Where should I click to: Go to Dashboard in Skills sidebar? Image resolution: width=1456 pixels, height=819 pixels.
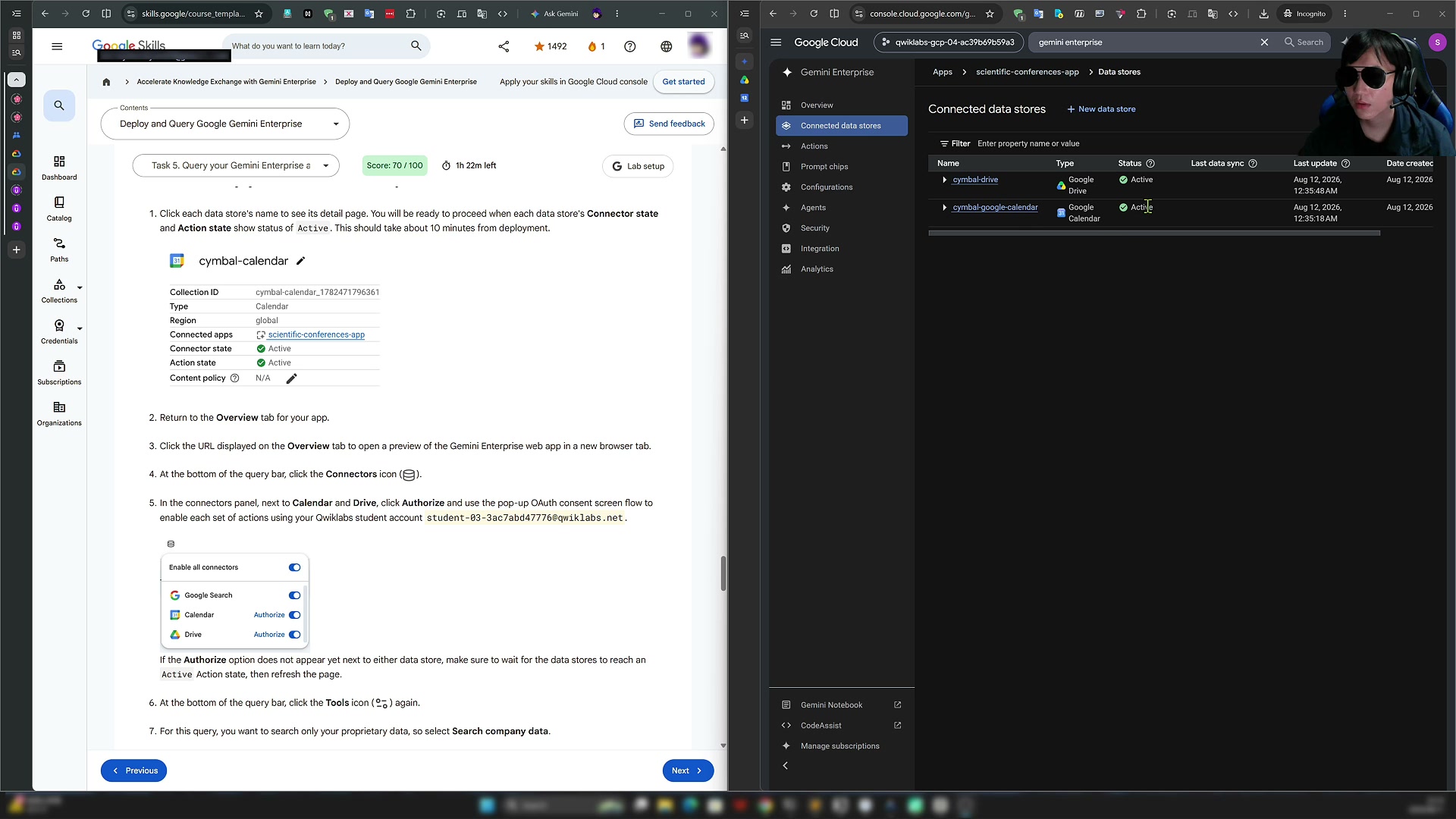[x=59, y=168]
